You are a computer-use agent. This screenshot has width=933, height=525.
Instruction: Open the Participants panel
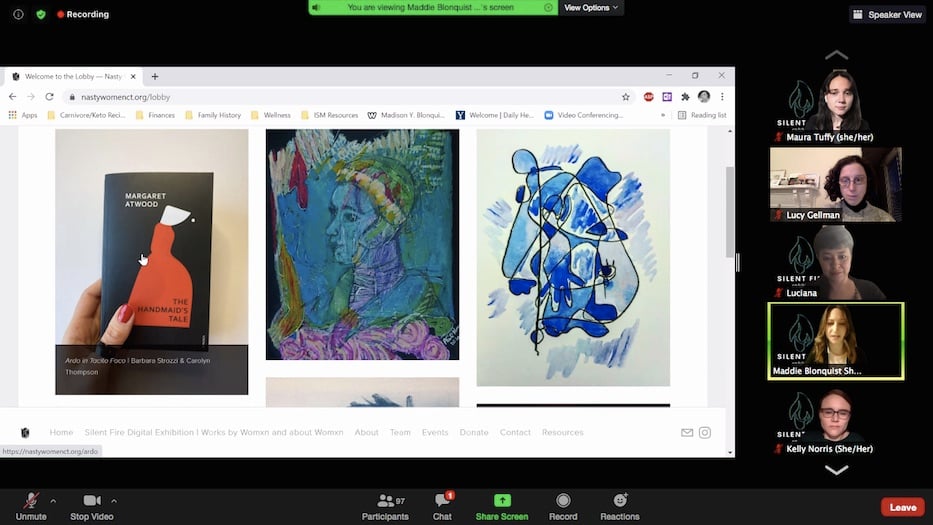[385, 508]
